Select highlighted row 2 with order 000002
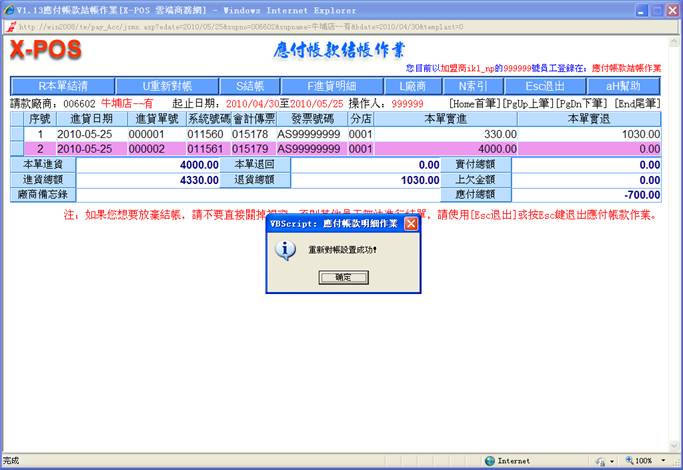Viewport: 683px width, 470px height. [145, 148]
